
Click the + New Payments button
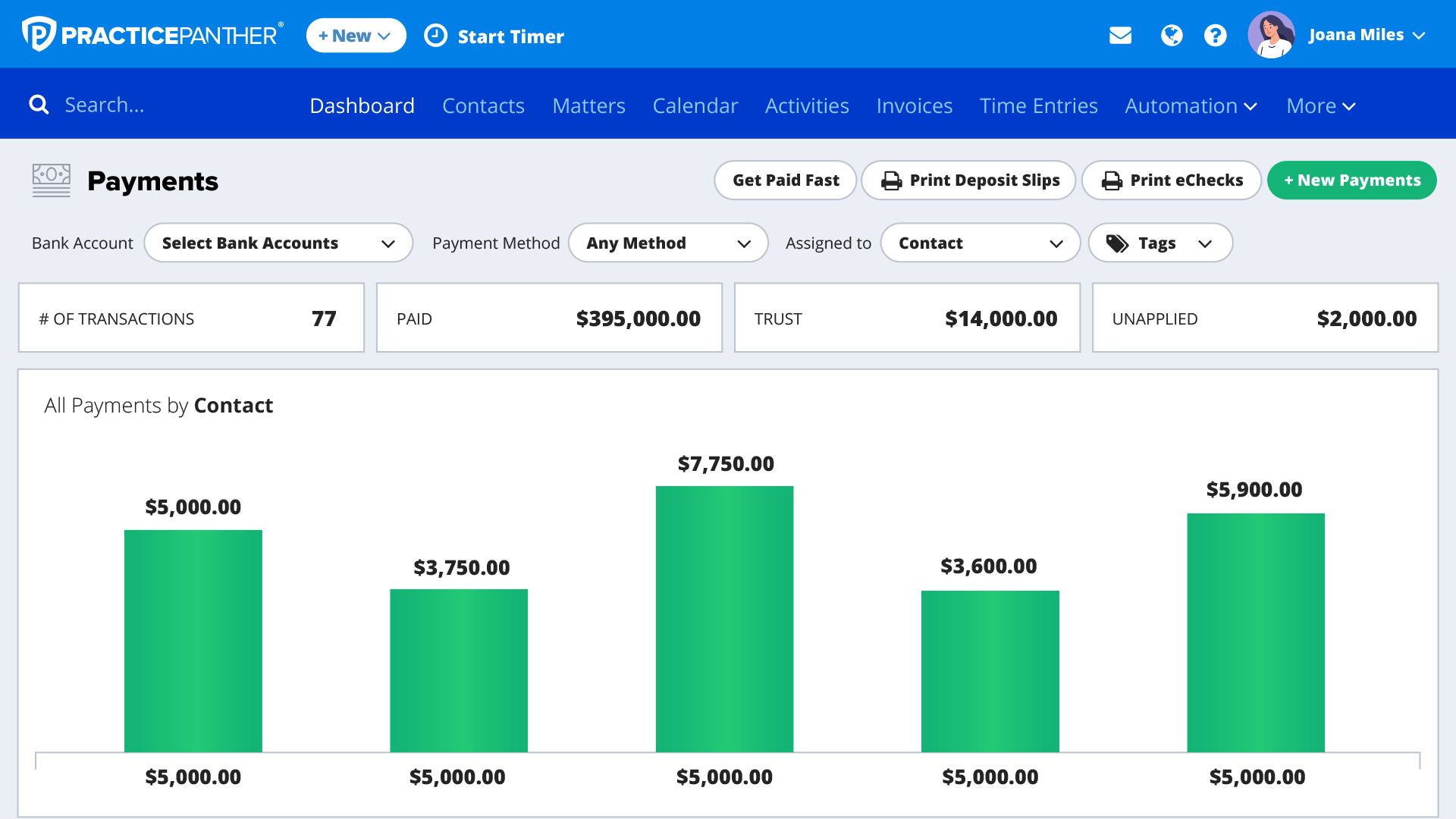(x=1351, y=180)
